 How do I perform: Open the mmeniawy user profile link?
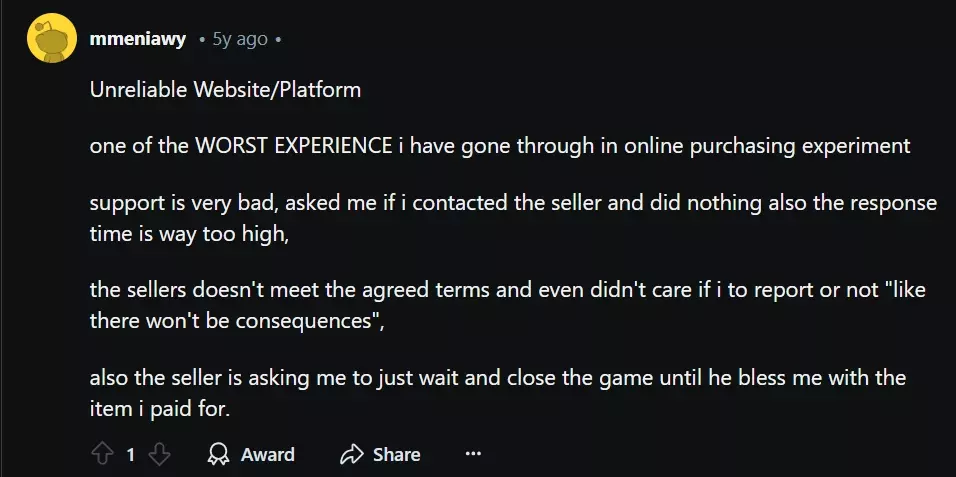pos(137,39)
